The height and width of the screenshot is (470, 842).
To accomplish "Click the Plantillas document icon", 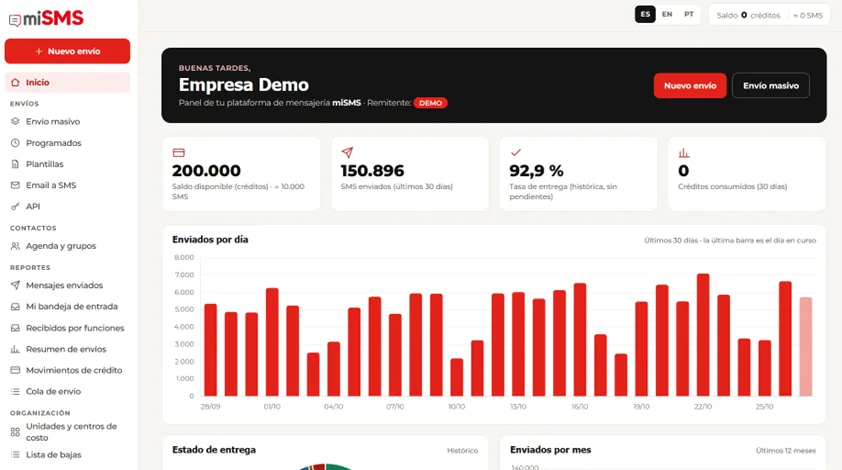I will click(x=15, y=164).
